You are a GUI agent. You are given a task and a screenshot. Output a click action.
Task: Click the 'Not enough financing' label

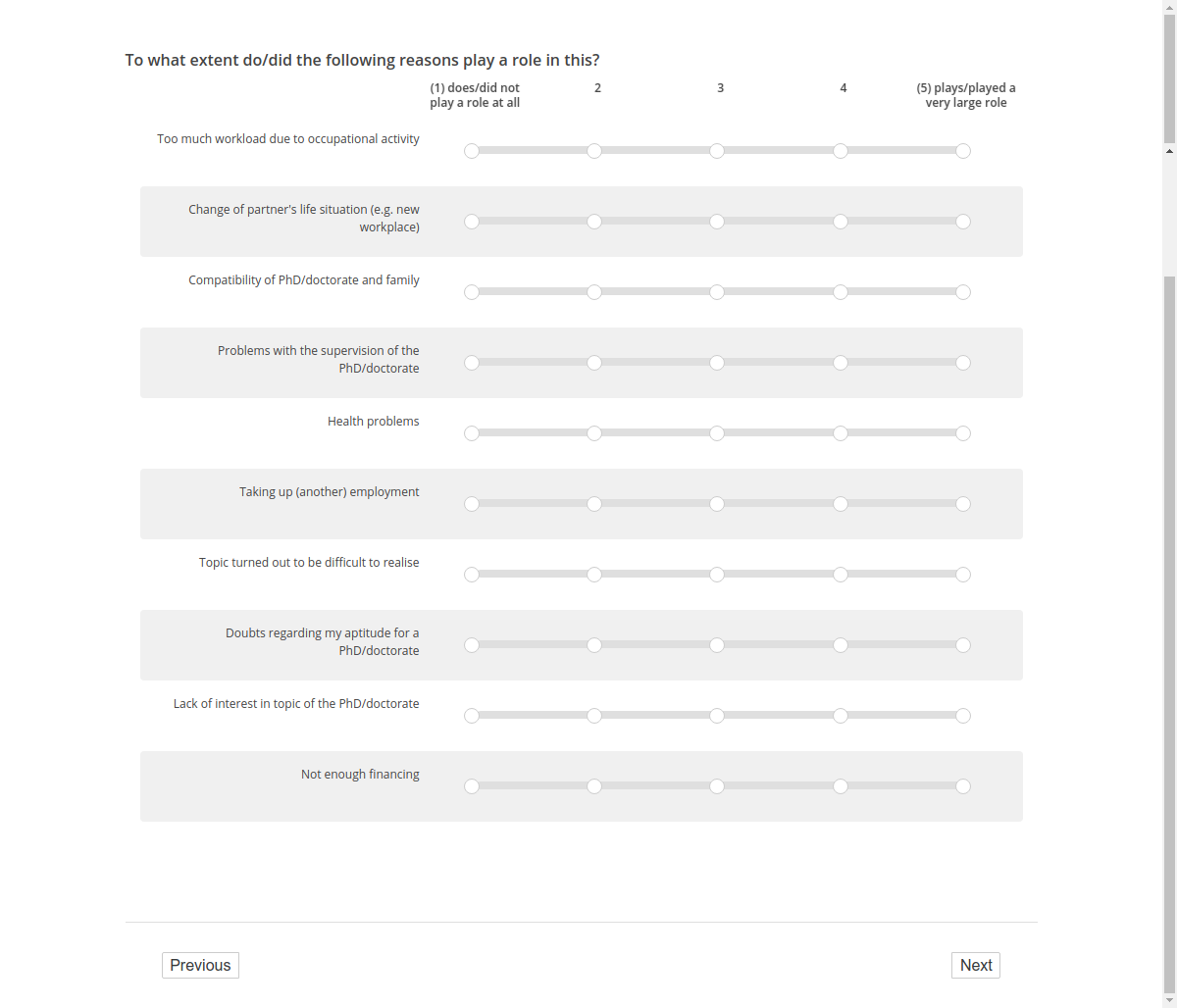(x=360, y=775)
